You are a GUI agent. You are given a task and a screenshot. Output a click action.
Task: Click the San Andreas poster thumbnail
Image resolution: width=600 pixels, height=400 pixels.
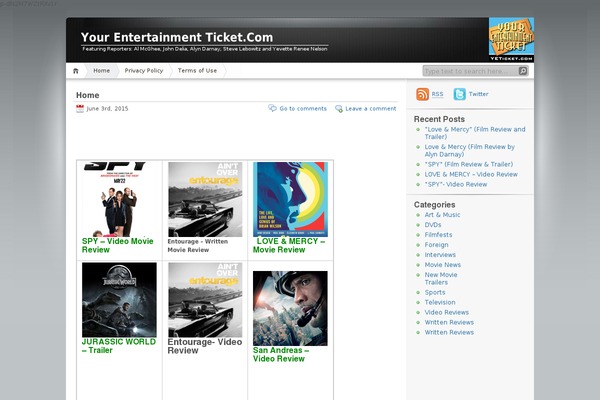290,308
